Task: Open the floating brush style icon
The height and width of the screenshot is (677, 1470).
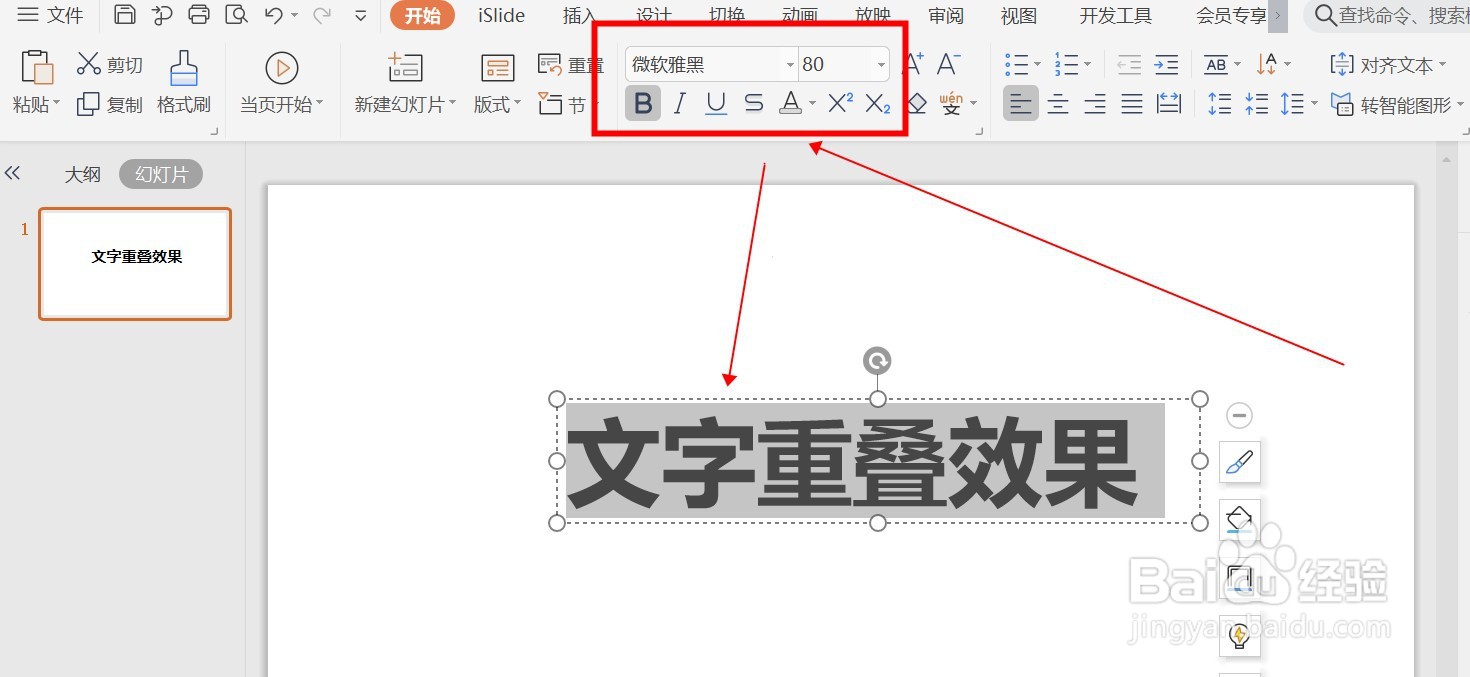Action: [1239, 461]
